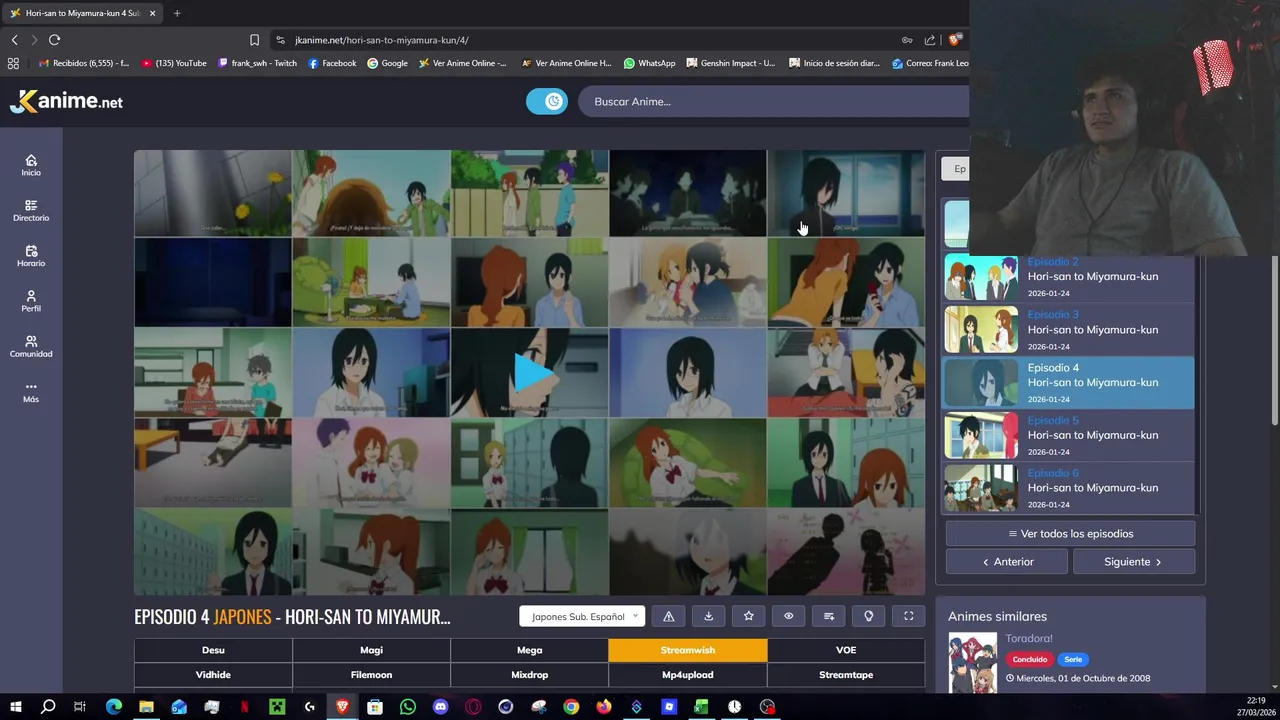The height and width of the screenshot is (720, 1280).
Task: Click the browser address bar URL
Action: pyautogui.click(x=382, y=40)
